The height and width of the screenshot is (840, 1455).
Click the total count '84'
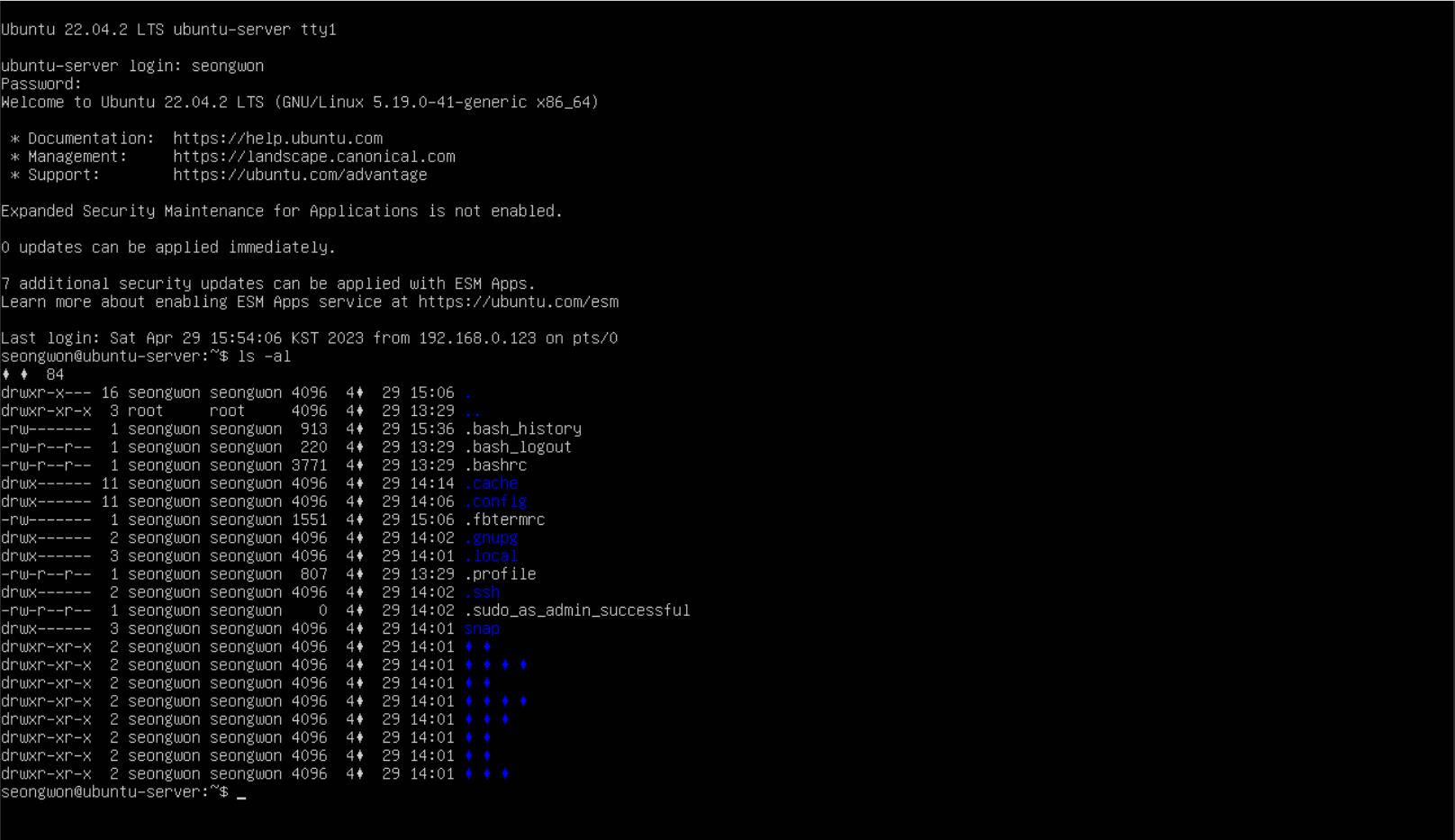pos(55,375)
